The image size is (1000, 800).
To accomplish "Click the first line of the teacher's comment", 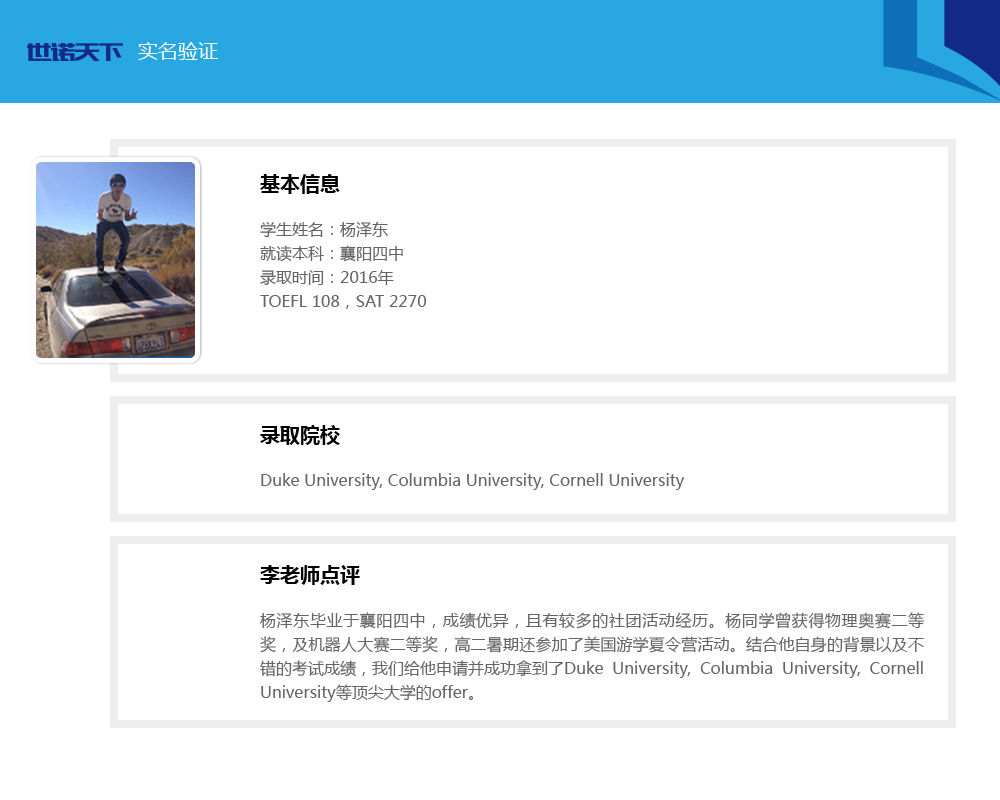I will [x=591, y=620].
